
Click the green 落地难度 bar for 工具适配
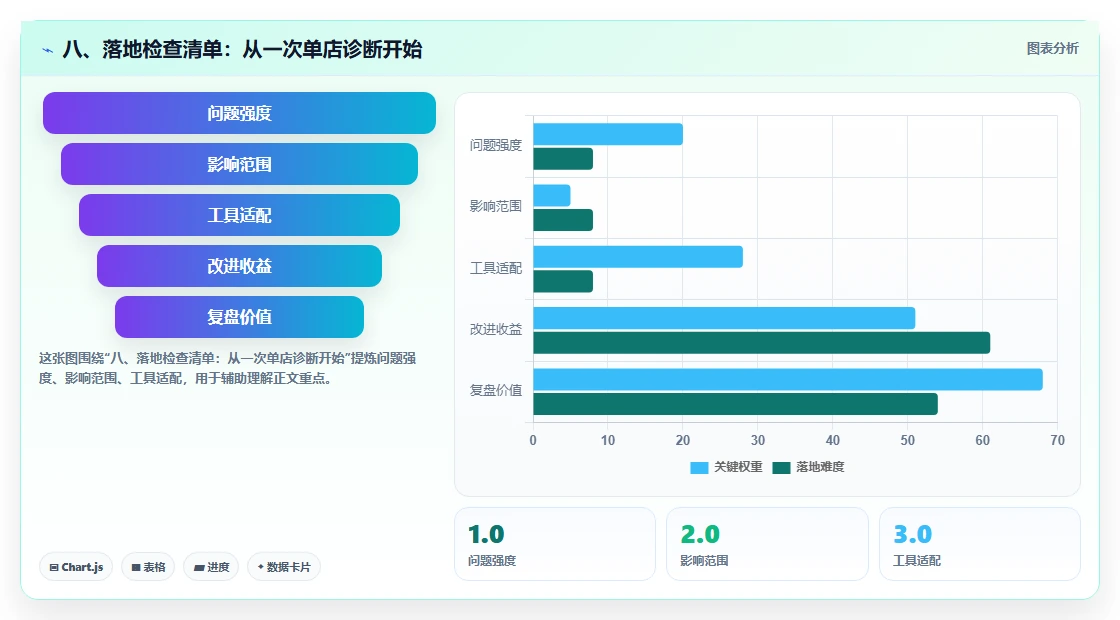563,281
